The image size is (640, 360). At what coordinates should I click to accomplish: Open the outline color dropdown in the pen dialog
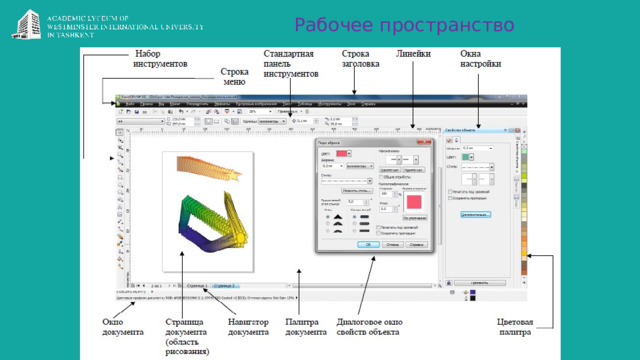349,153
